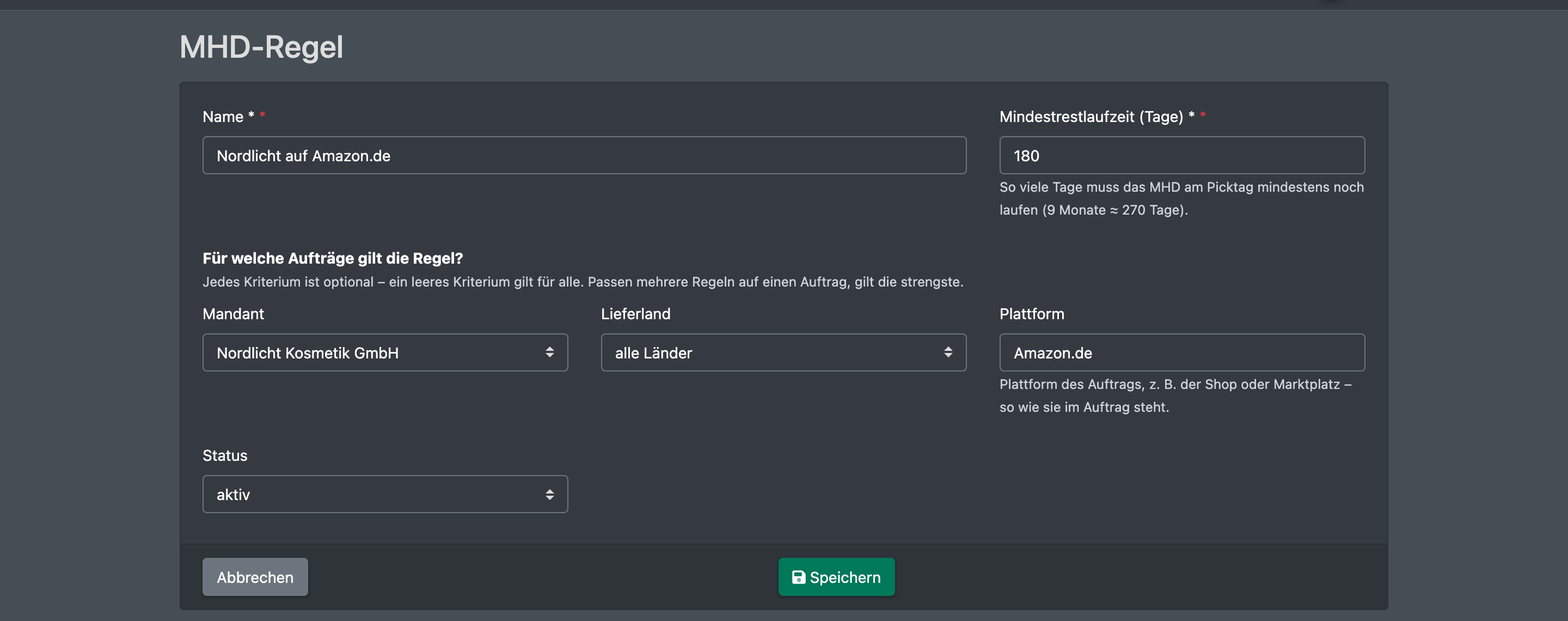
Task: Click the 'Plattform' label
Action: tap(1032, 314)
